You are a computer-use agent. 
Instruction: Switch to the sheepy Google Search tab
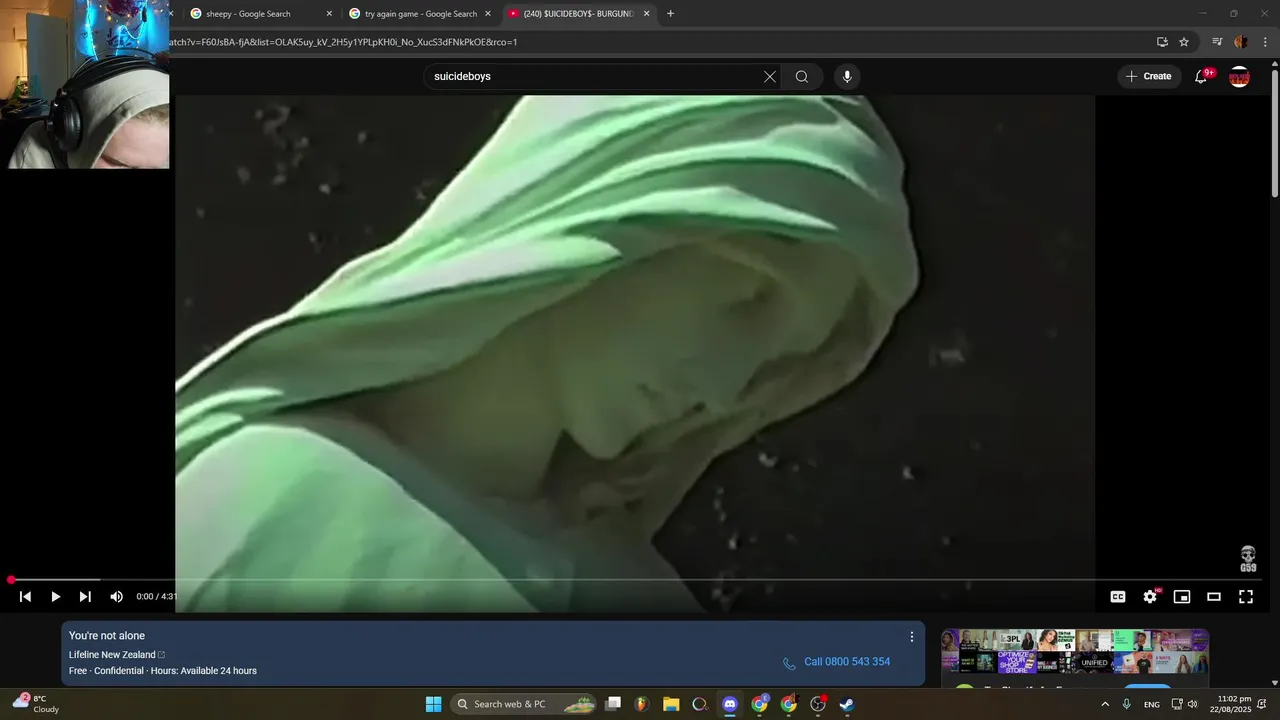coord(260,14)
